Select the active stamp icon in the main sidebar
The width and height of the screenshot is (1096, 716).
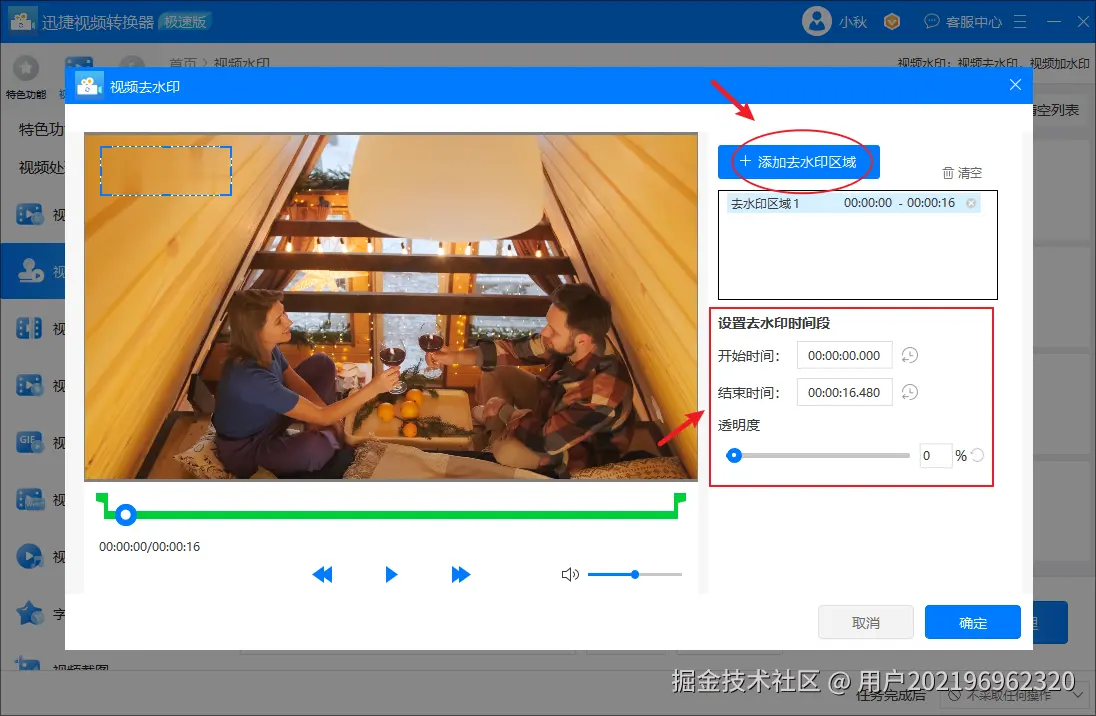[x=30, y=271]
